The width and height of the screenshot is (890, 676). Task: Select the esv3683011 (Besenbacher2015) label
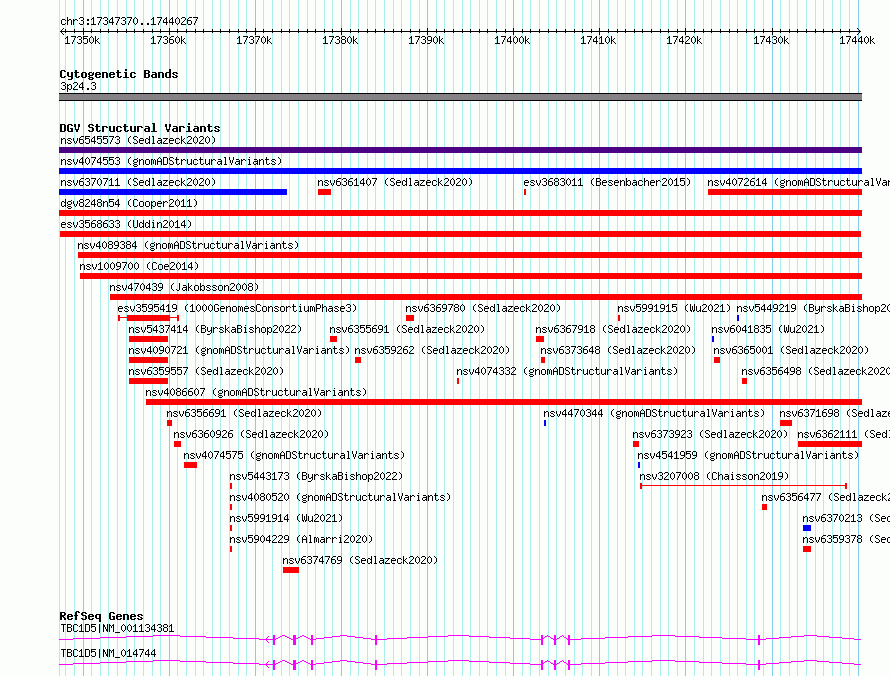point(607,182)
